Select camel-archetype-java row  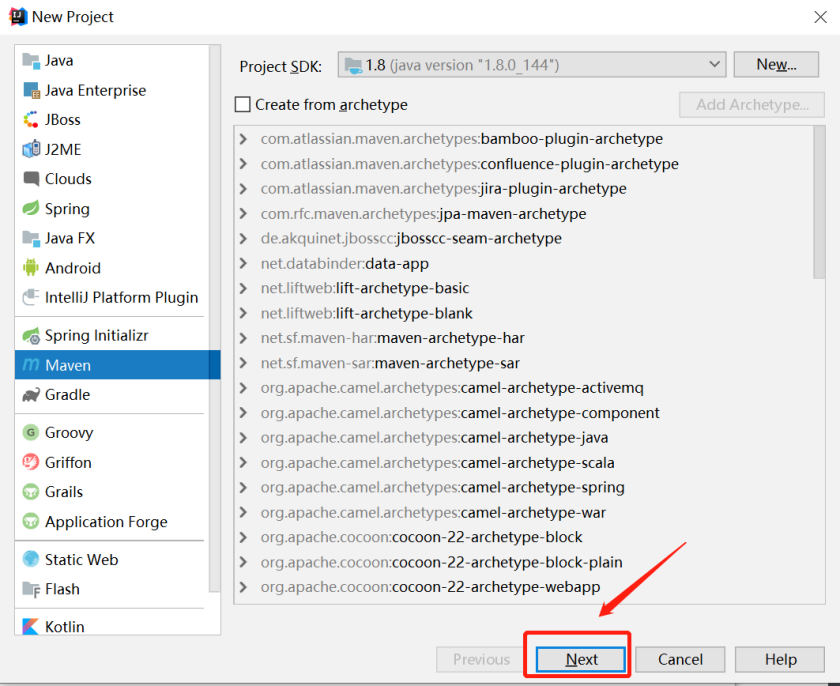pos(523,438)
